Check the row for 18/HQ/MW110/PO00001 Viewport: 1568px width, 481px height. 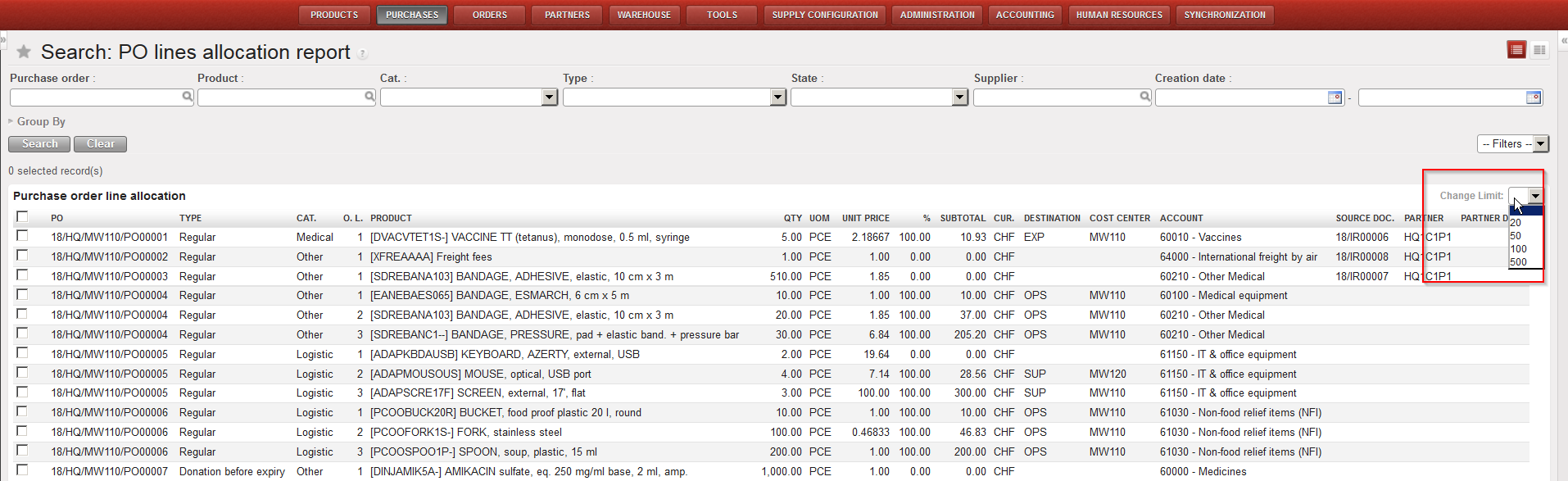(22, 236)
